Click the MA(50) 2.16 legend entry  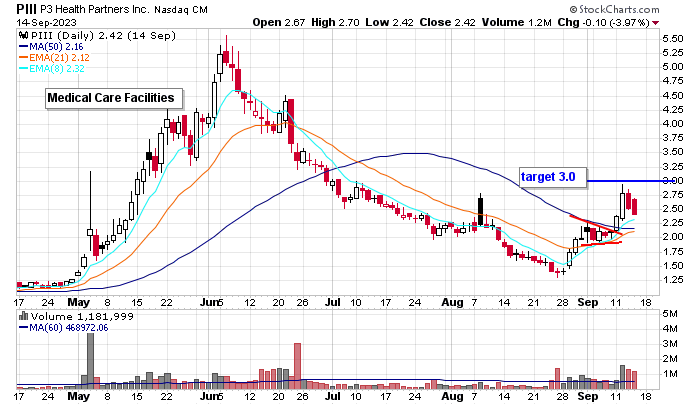[51, 46]
